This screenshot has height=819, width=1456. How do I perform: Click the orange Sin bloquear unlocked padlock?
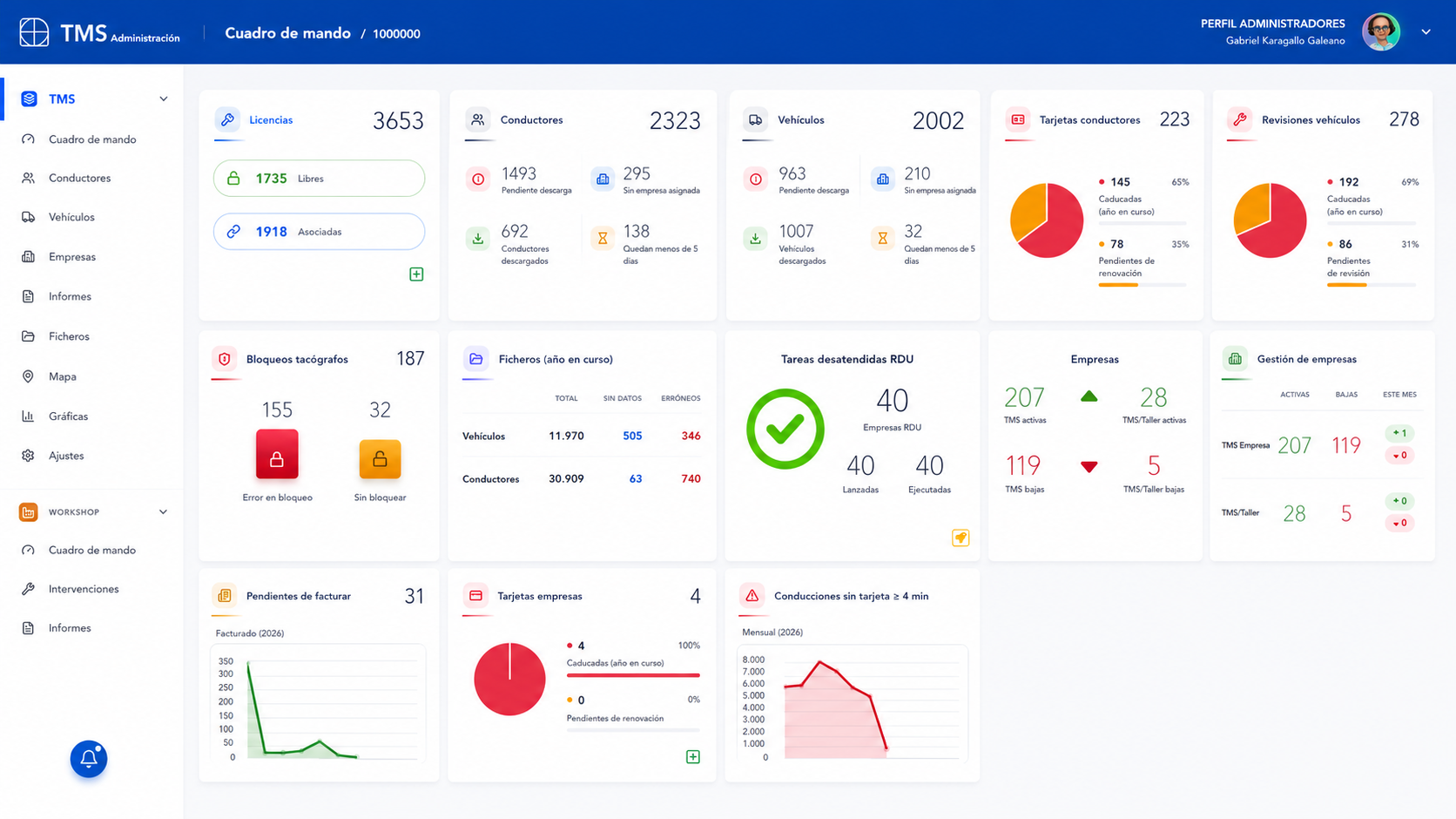pos(380,459)
